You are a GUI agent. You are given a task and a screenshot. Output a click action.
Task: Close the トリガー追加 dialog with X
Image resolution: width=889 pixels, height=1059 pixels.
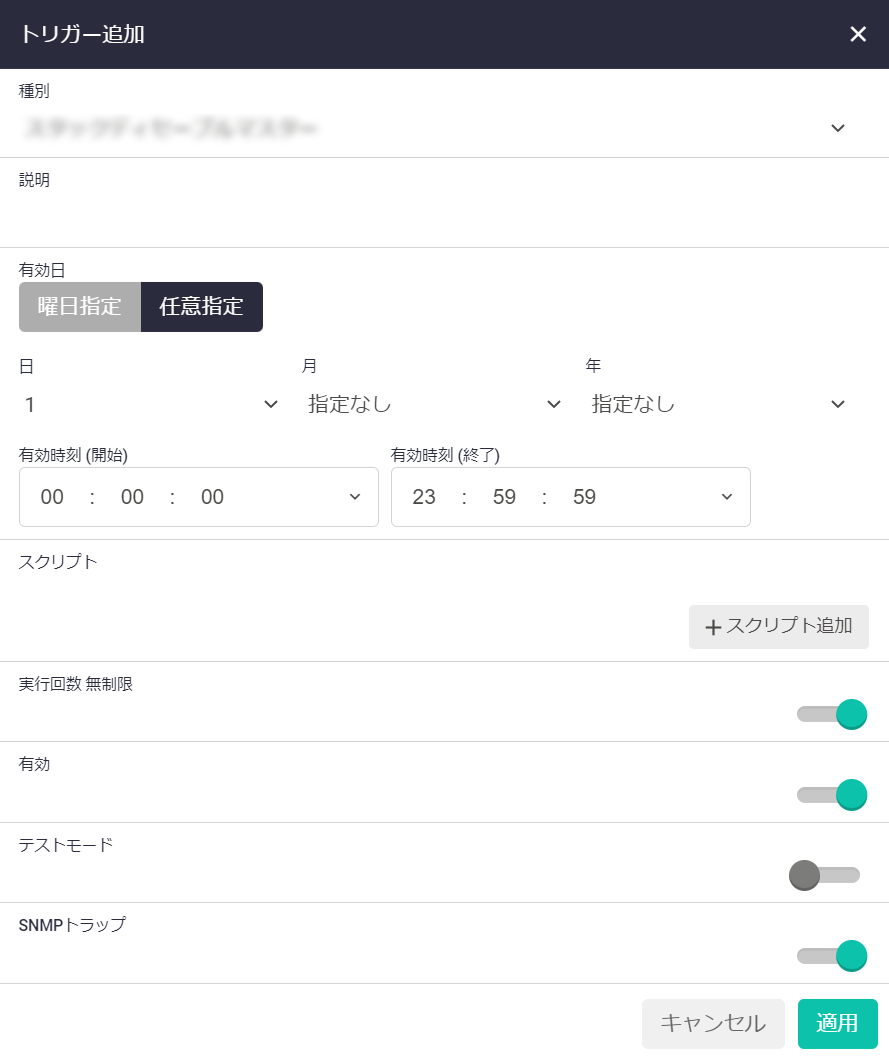point(858,34)
